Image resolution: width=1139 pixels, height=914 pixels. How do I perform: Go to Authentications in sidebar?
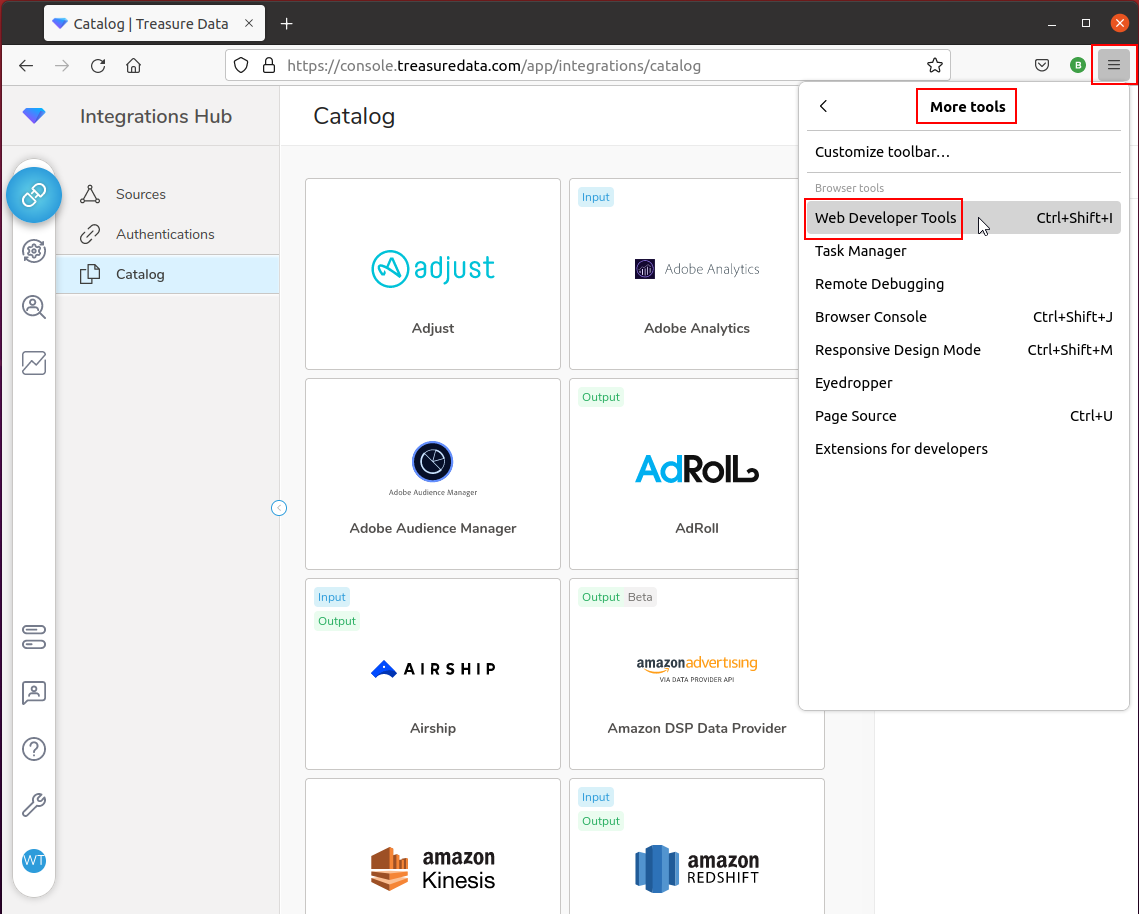coord(165,234)
